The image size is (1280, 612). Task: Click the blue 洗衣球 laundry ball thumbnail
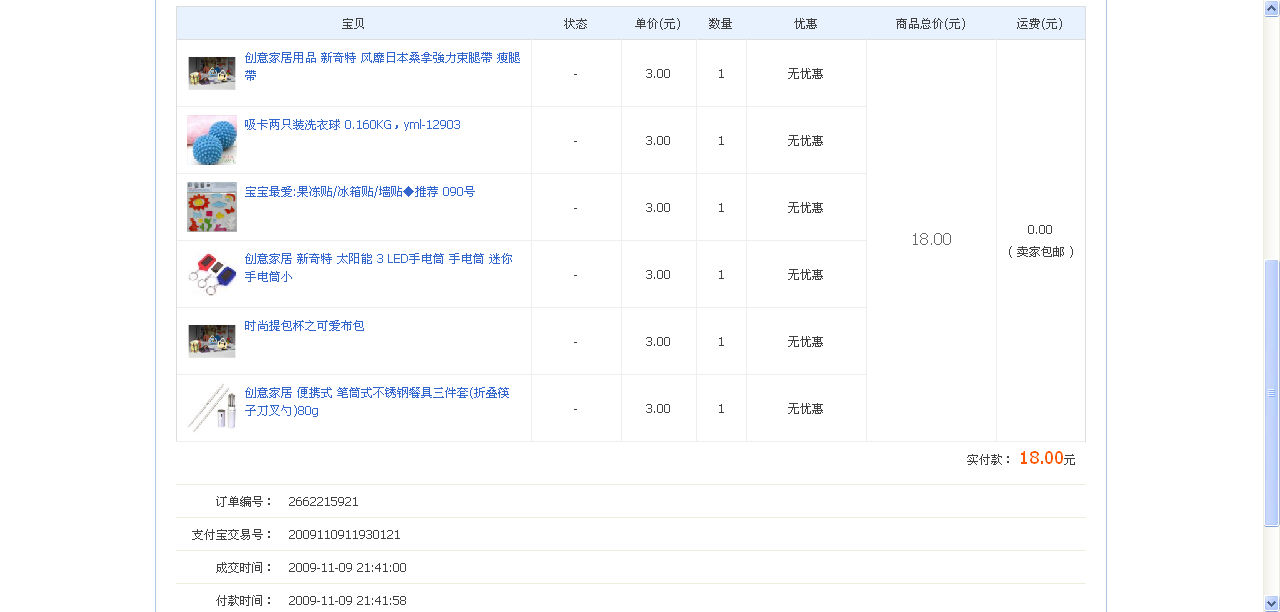pos(212,140)
